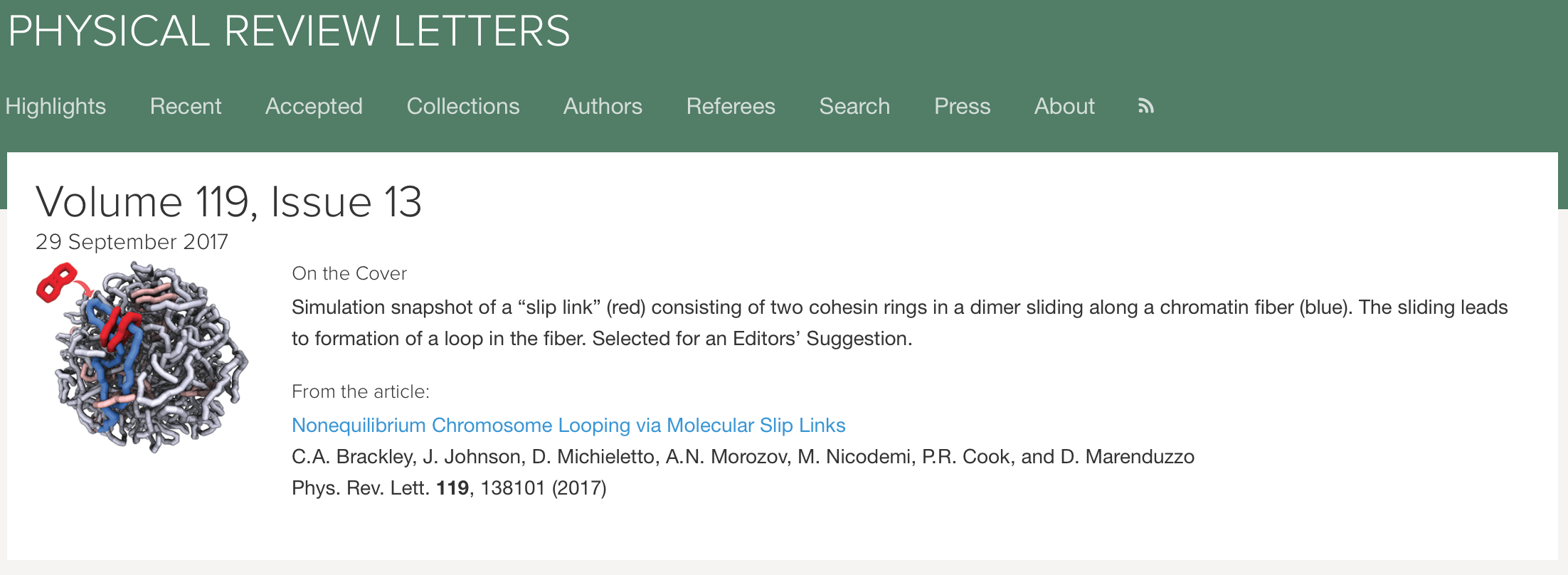
Task: Click the Authors navigation link
Action: click(603, 106)
